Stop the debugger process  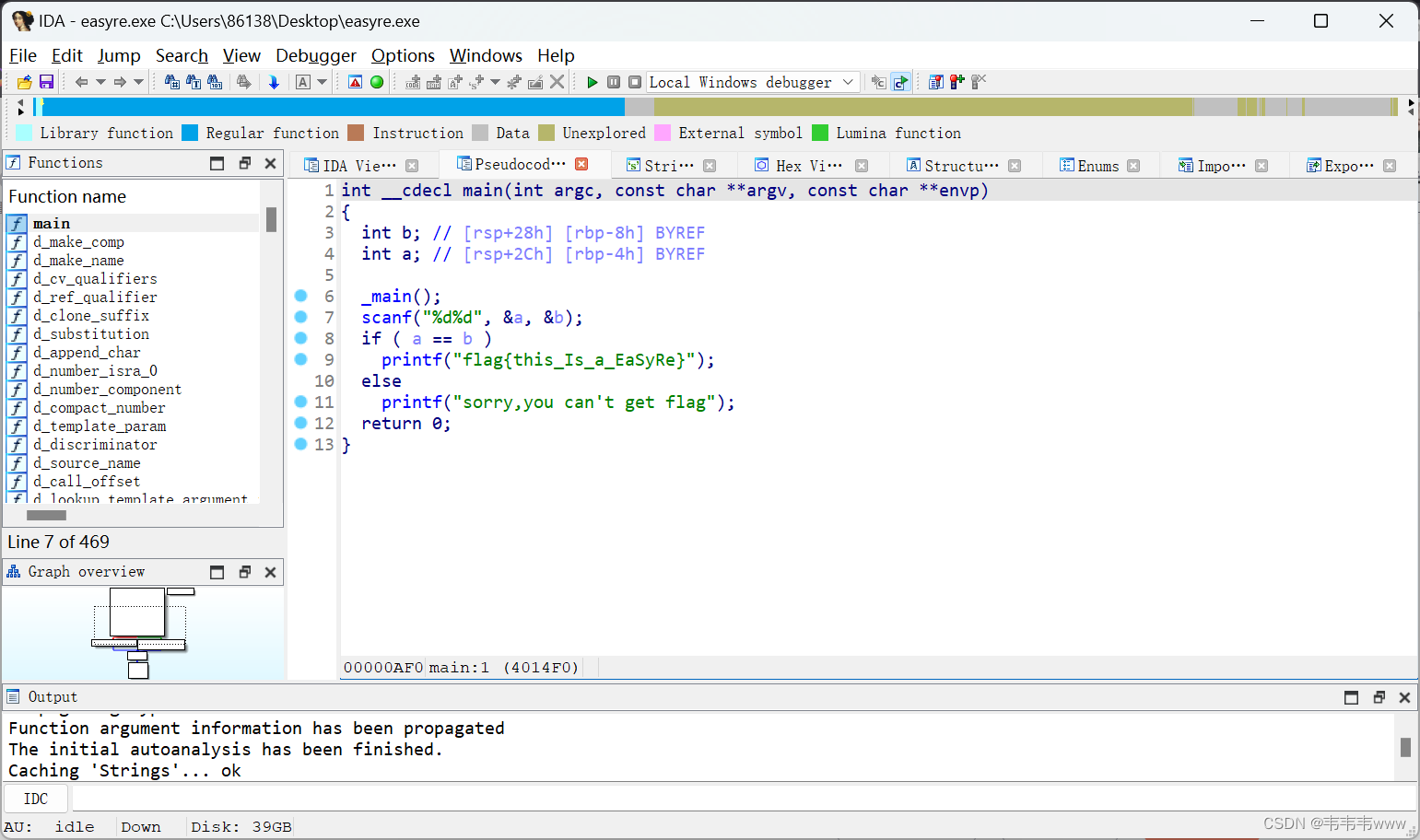(x=635, y=82)
